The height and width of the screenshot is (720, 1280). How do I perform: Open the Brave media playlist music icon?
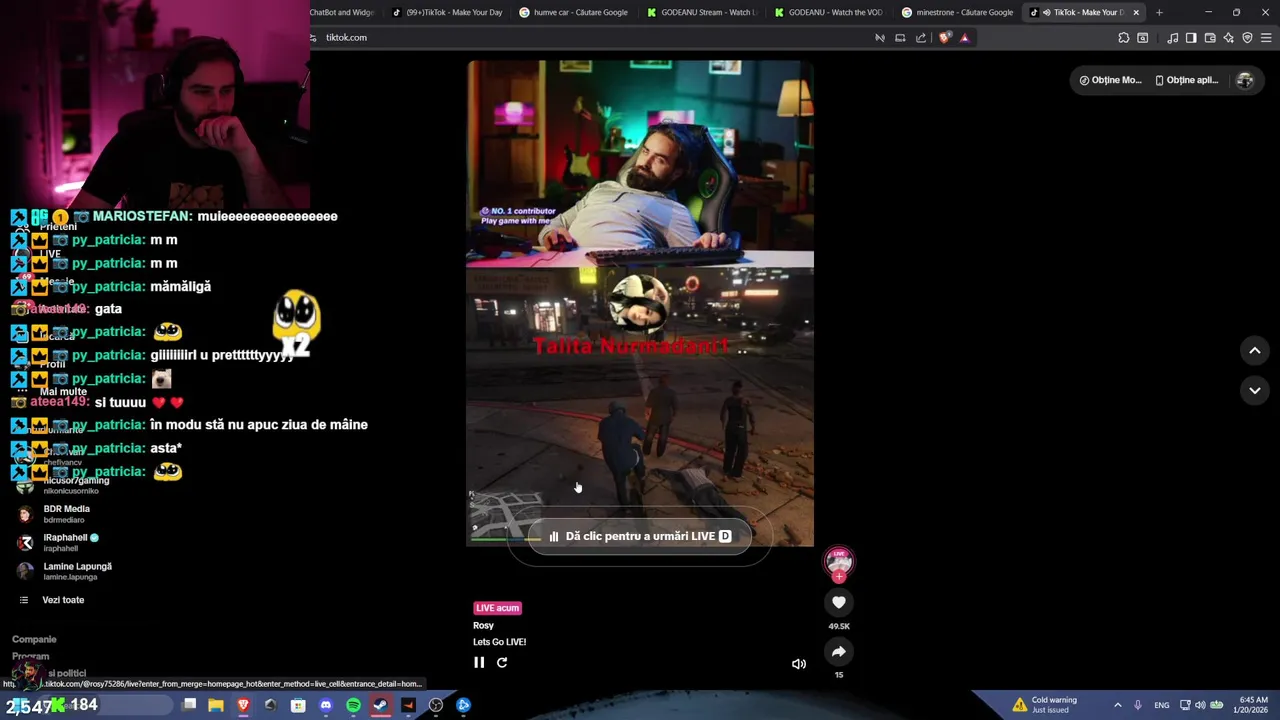[1172, 38]
